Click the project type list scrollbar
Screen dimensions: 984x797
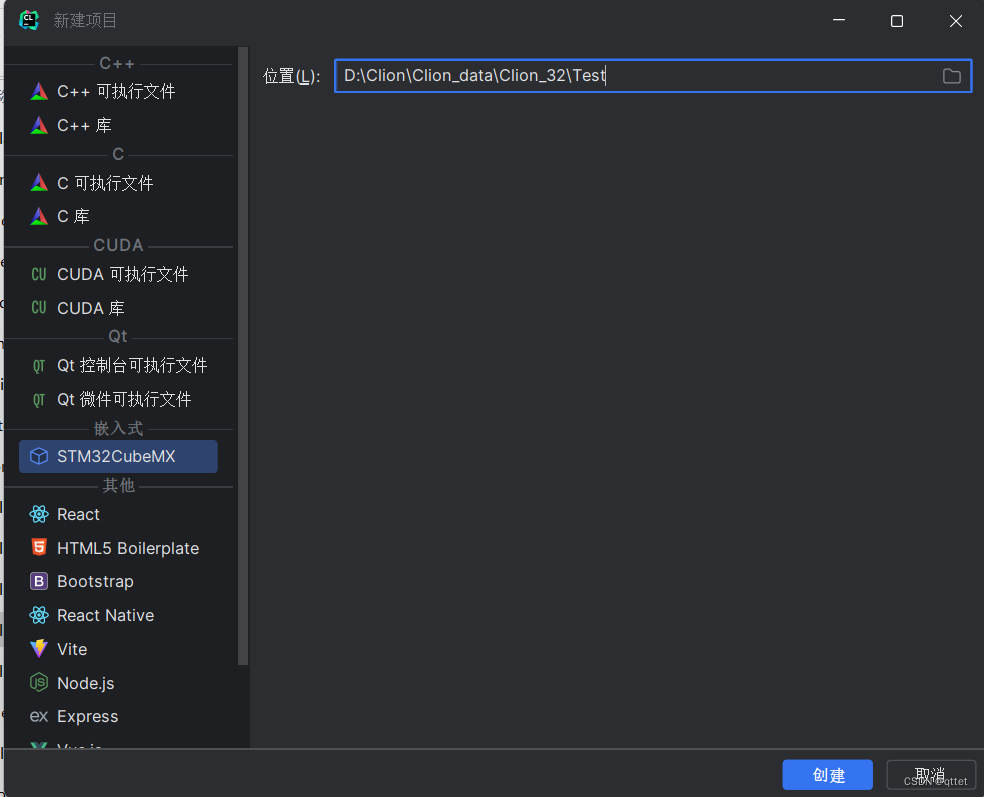(243, 356)
